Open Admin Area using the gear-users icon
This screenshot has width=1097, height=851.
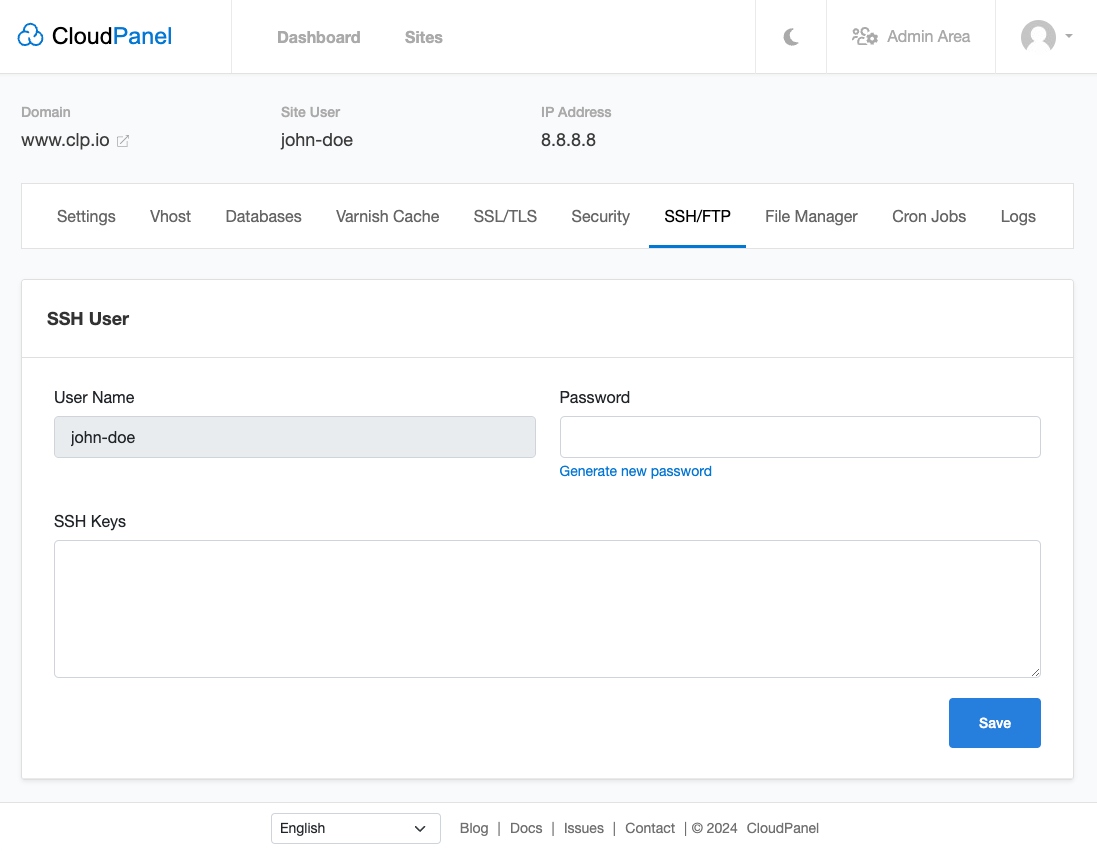pyautogui.click(x=863, y=36)
